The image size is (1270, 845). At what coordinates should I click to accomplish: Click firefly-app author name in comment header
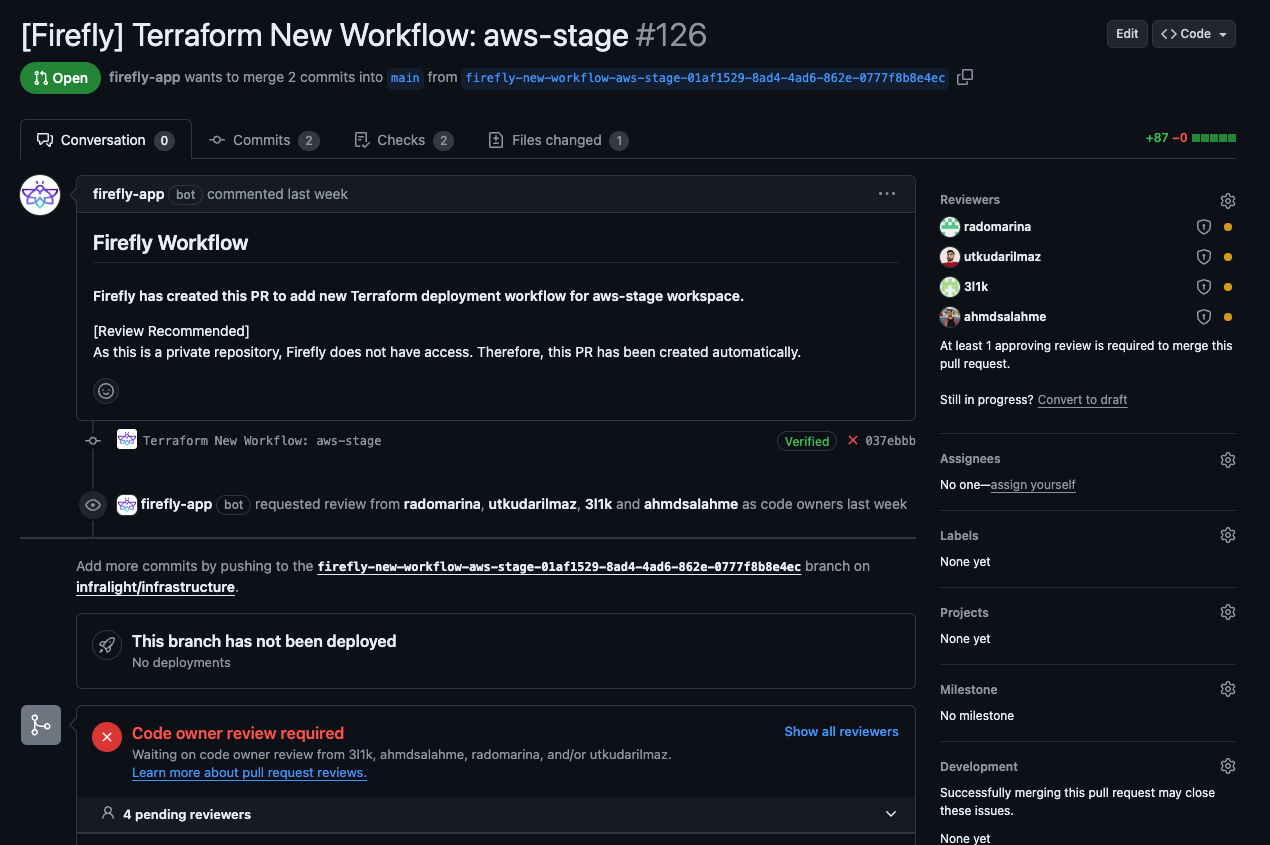pos(128,194)
